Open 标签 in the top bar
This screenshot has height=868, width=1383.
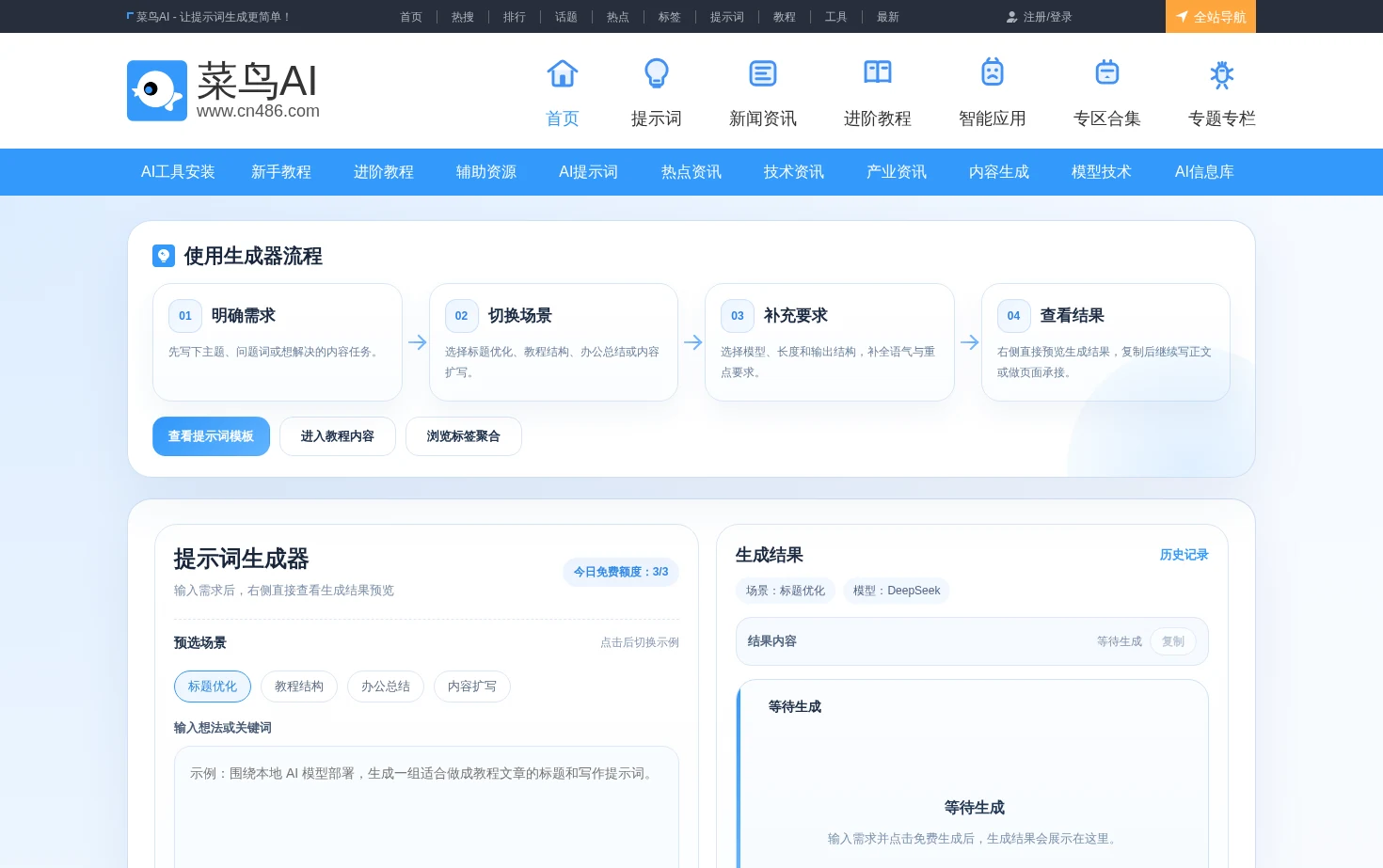670,17
